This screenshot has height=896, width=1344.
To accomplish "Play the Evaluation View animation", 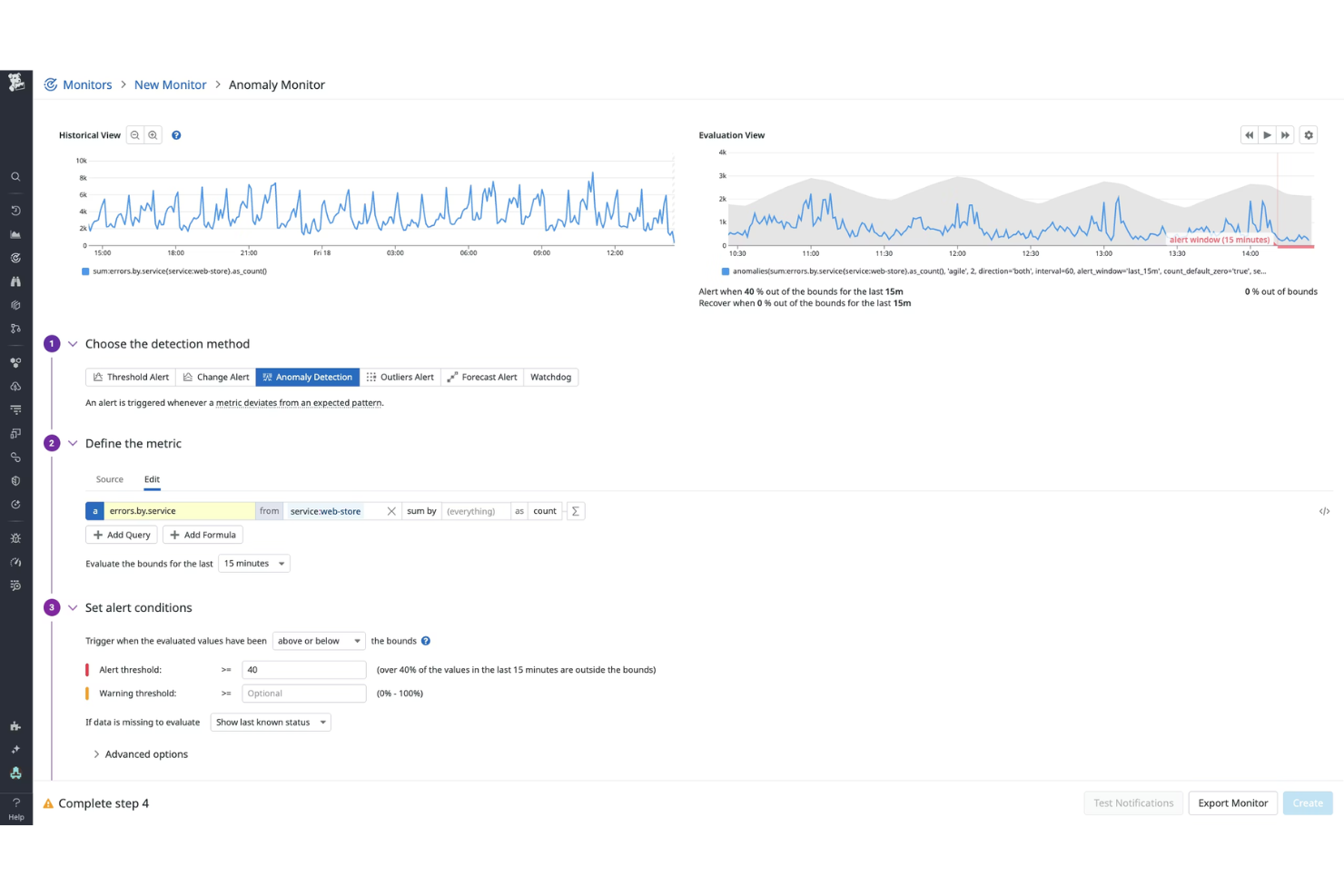I will click(1267, 134).
